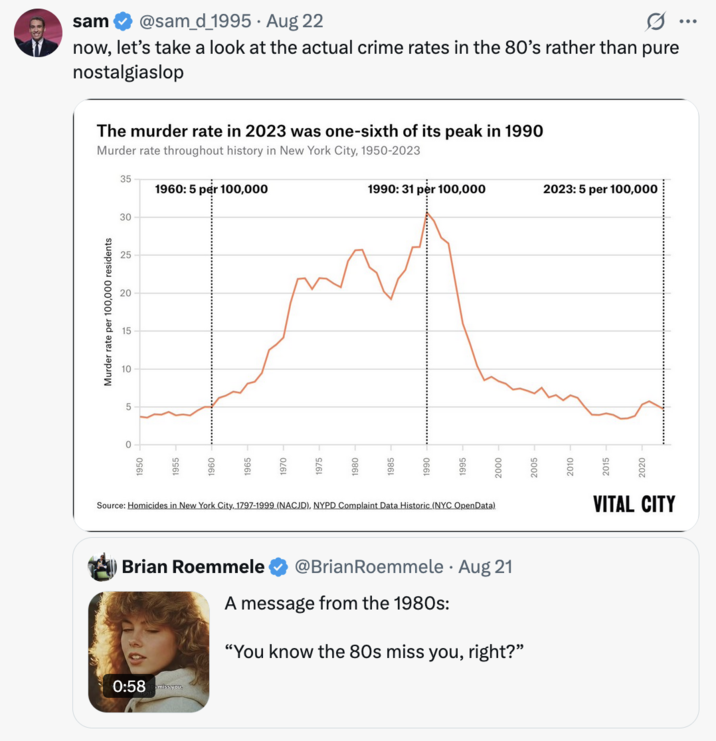Screen dimensions: 716x741
Task: Click the Vital City logo
Action: (634, 504)
